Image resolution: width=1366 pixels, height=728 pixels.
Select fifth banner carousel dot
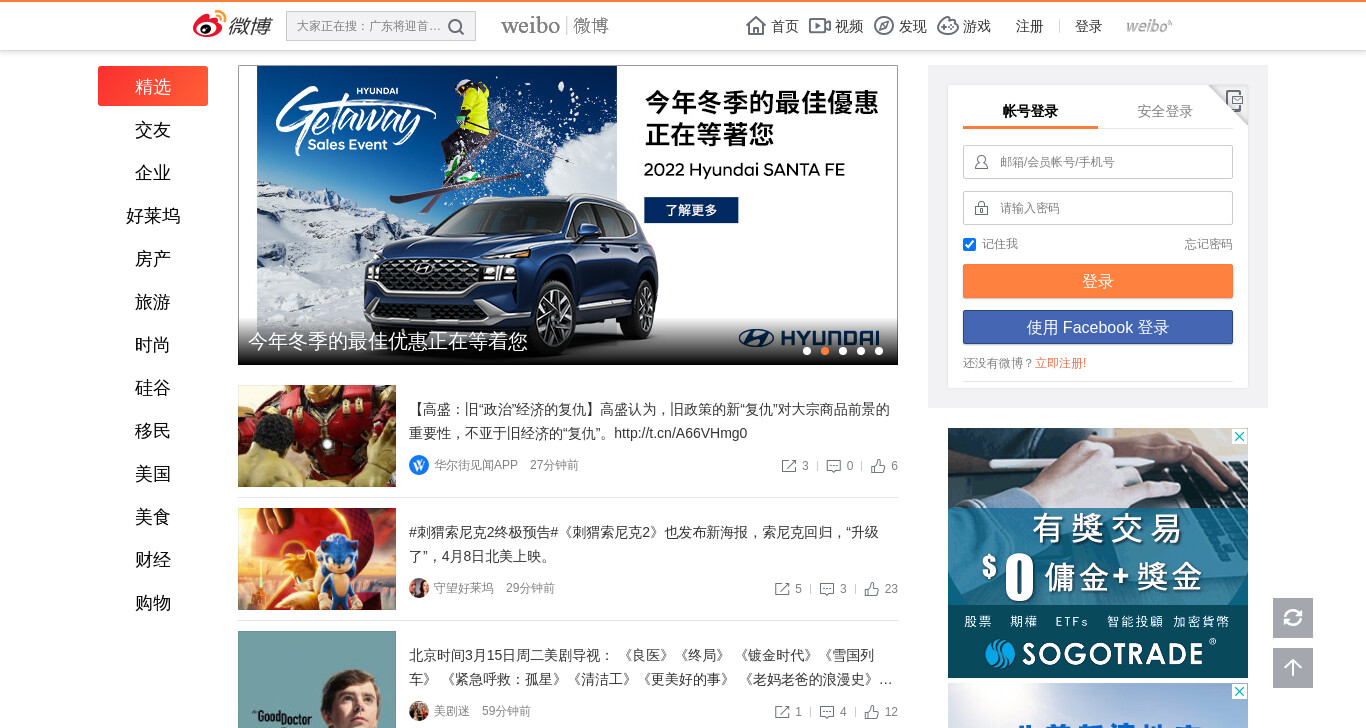879,351
